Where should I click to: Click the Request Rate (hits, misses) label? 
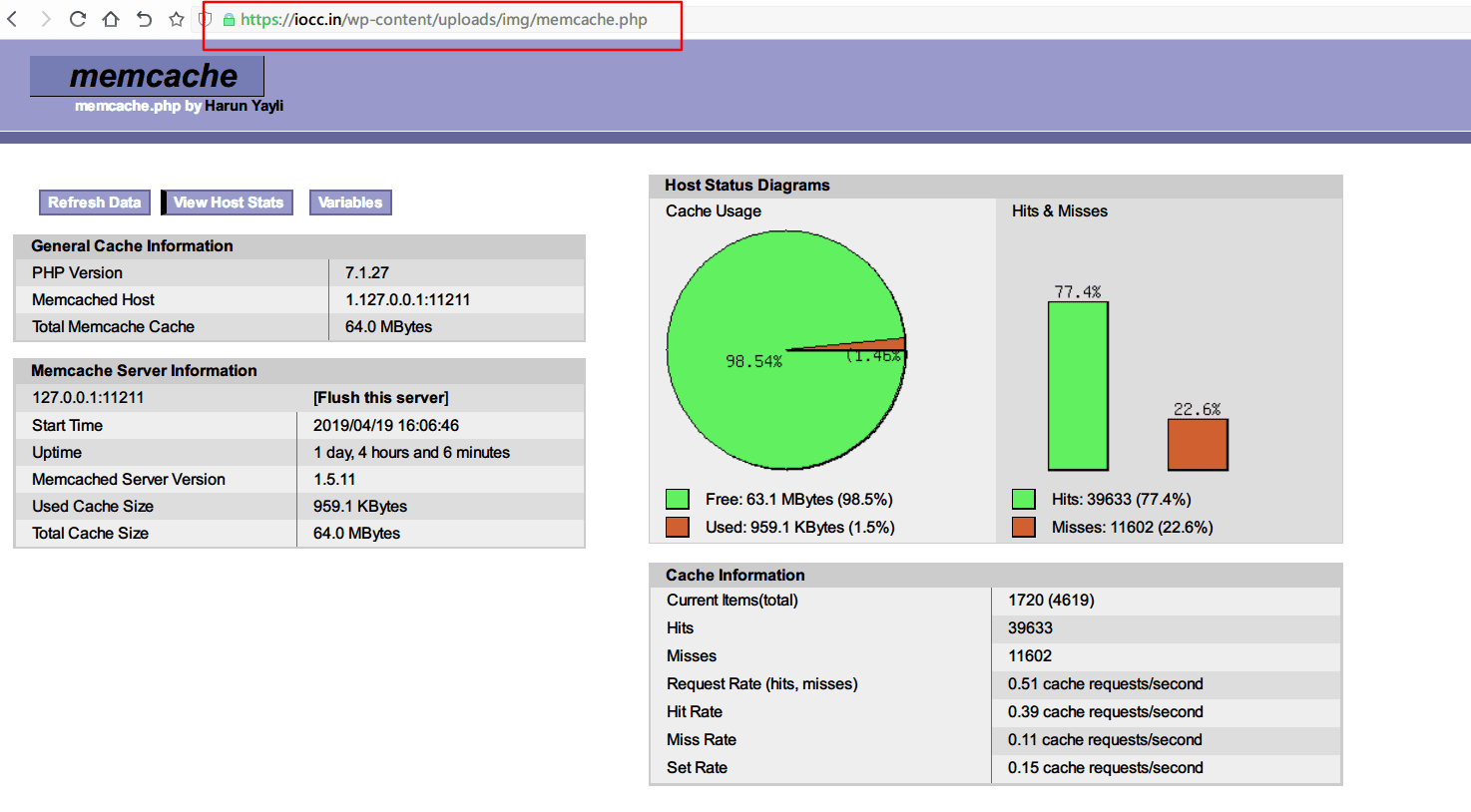762,684
